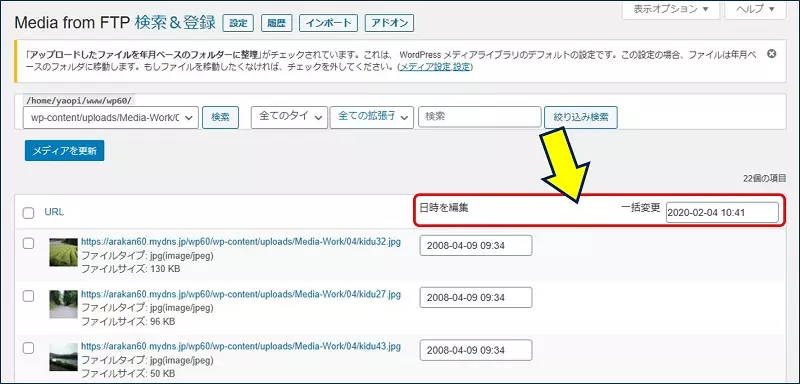Click the 検索＆登録 page title text
Viewport: 800px width, 384px height.
click(x=176, y=23)
